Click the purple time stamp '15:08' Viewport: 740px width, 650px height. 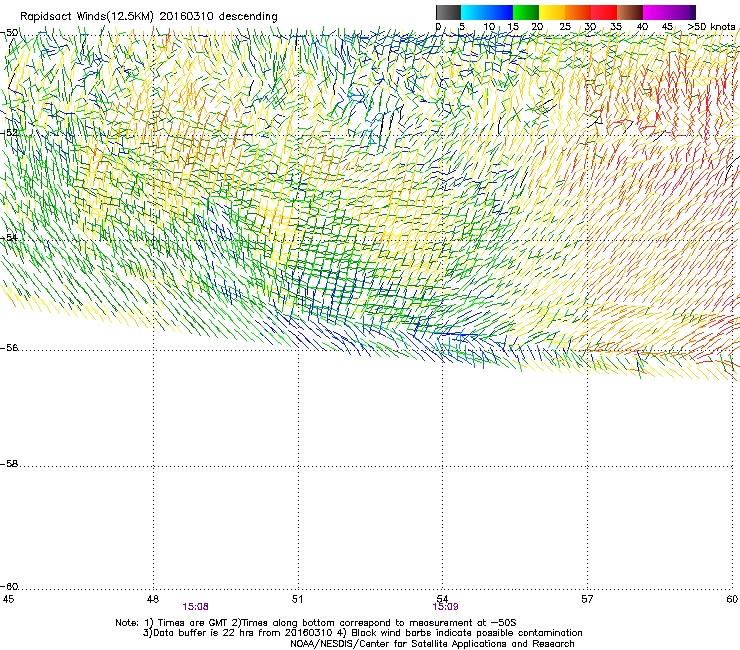pos(195,607)
